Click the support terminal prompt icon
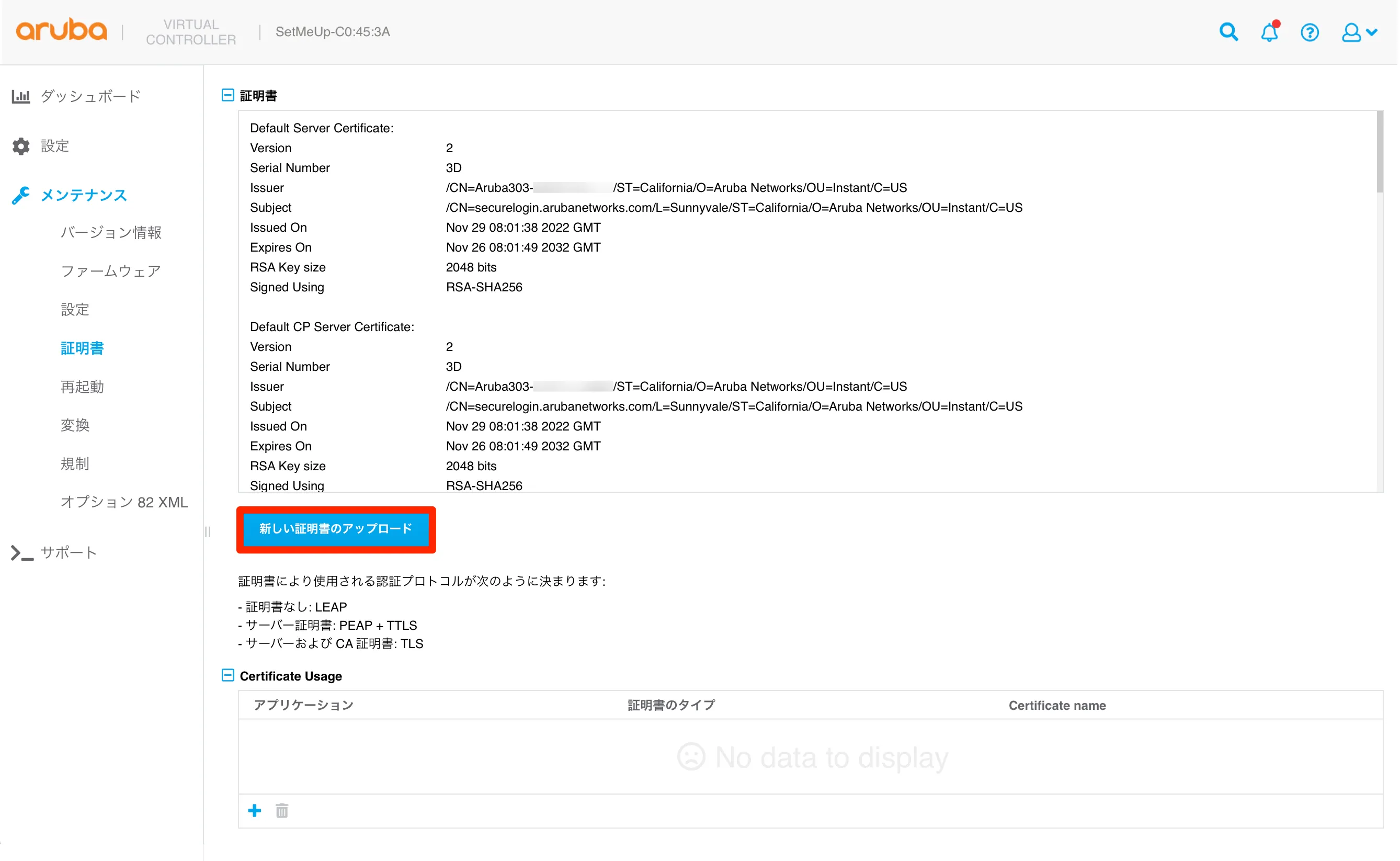1400x861 pixels. tap(22, 553)
